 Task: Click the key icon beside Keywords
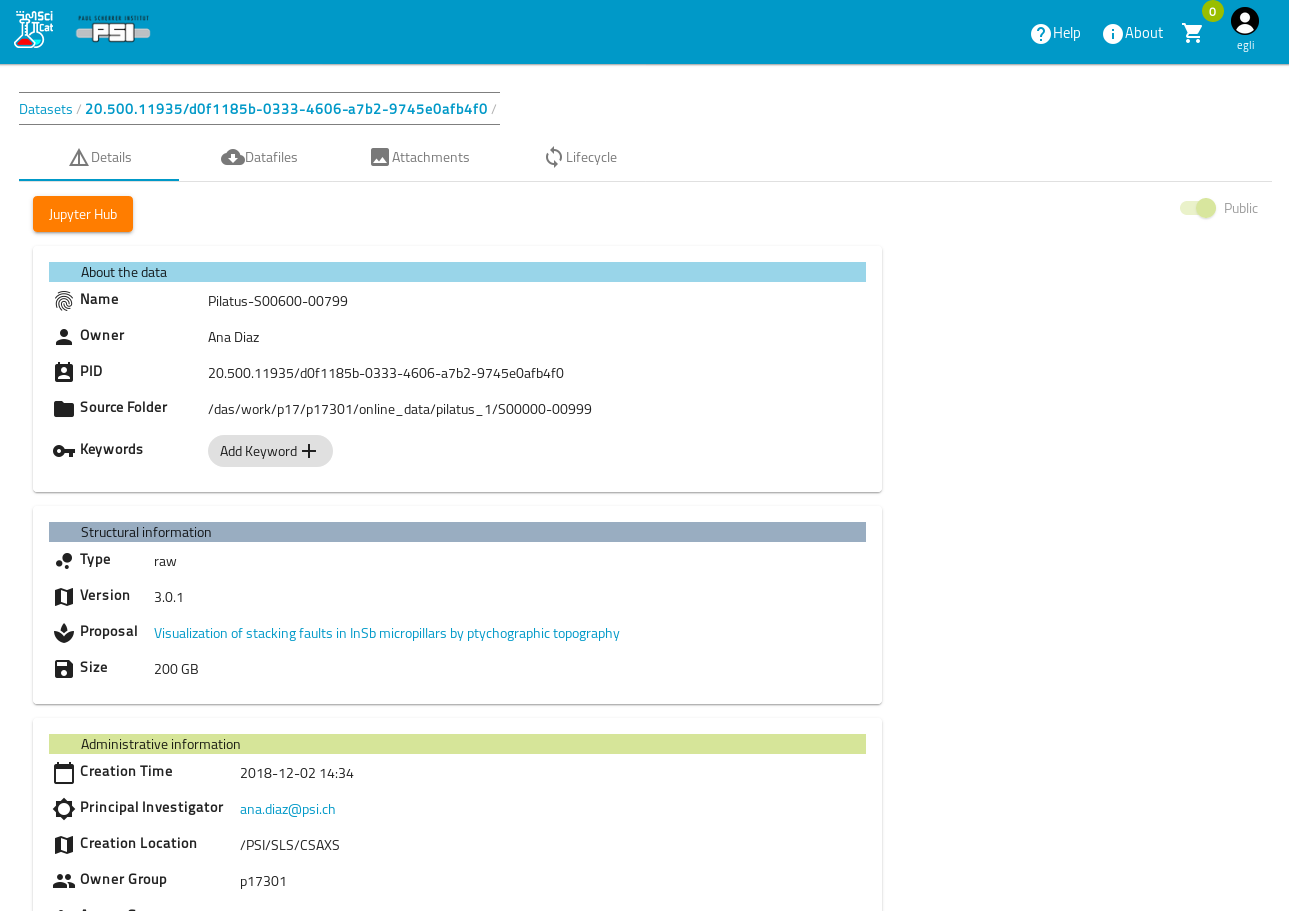(64, 450)
